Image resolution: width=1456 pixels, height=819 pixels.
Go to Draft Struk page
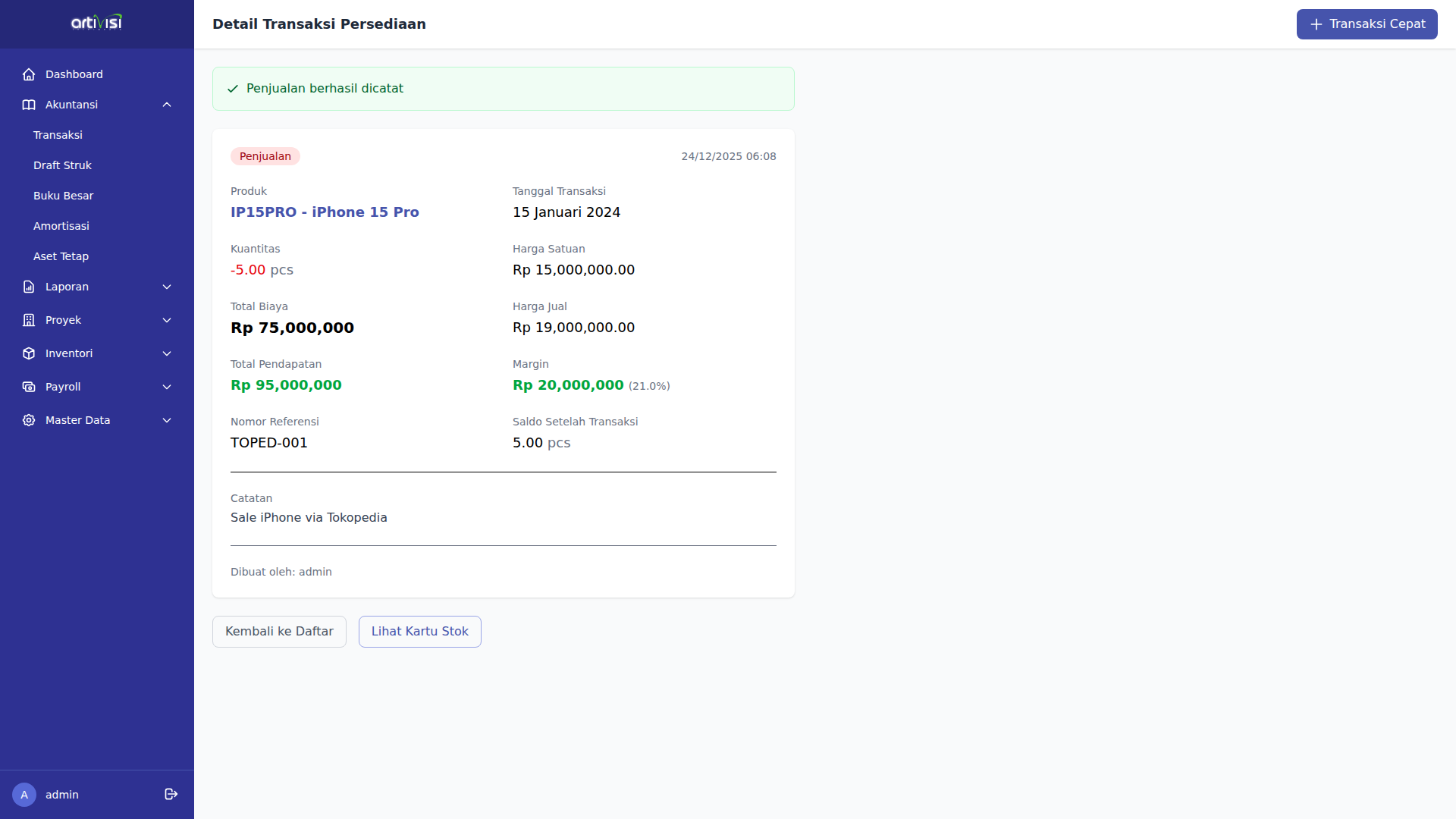pos(62,165)
